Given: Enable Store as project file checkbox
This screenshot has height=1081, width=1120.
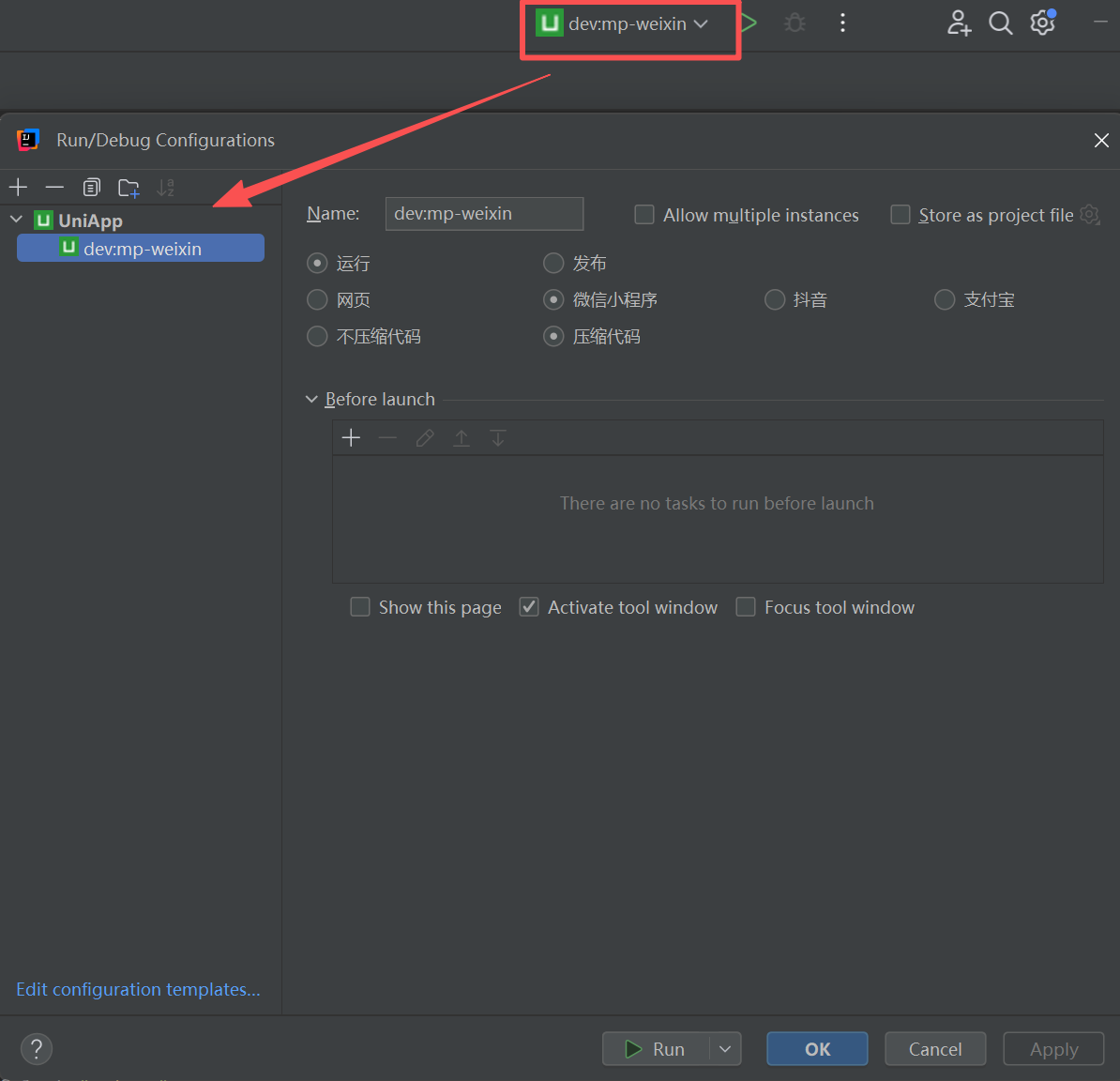Looking at the screenshot, I should coord(900,214).
